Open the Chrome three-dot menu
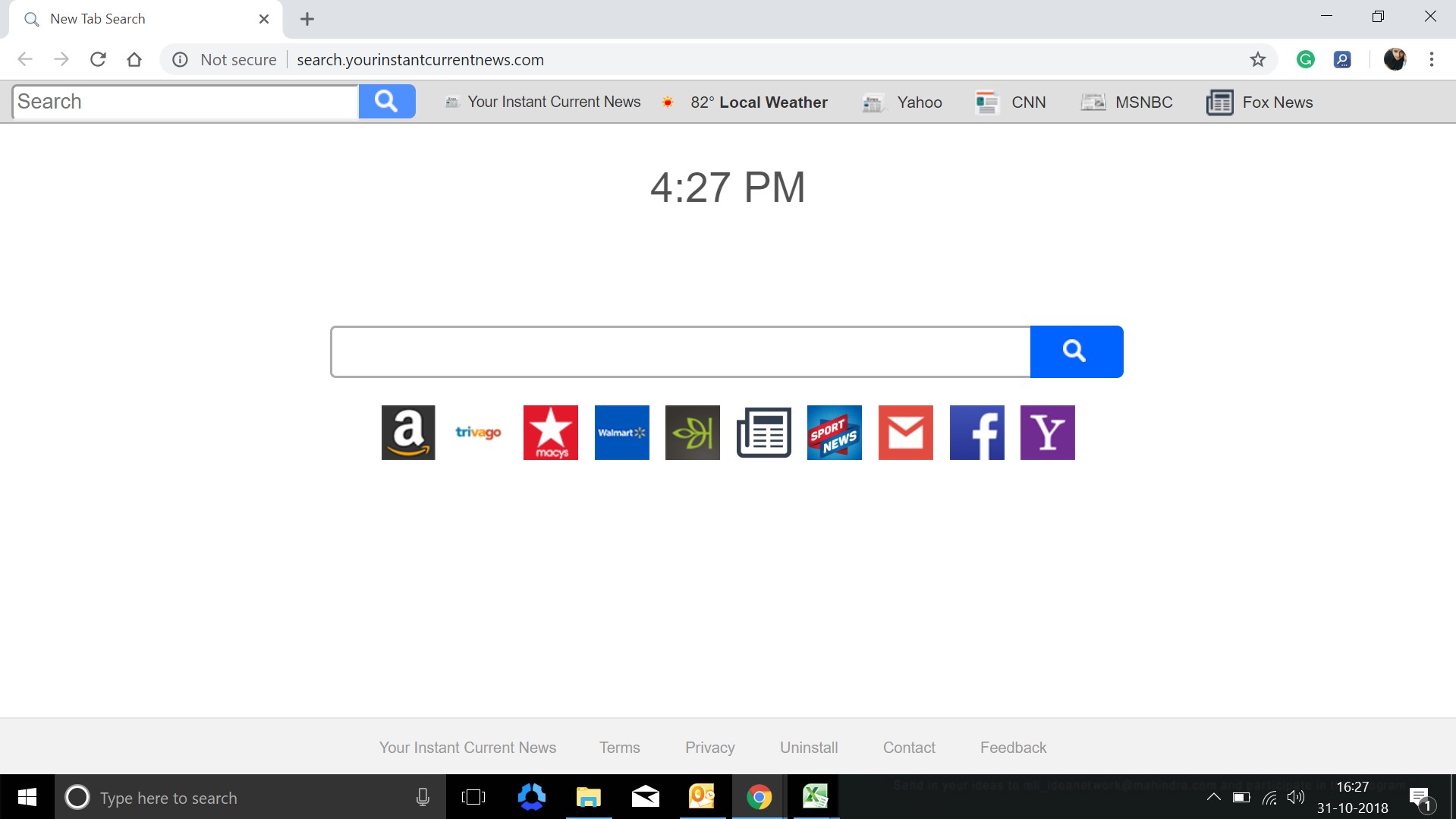1456x819 pixels. click(1432, 59)
